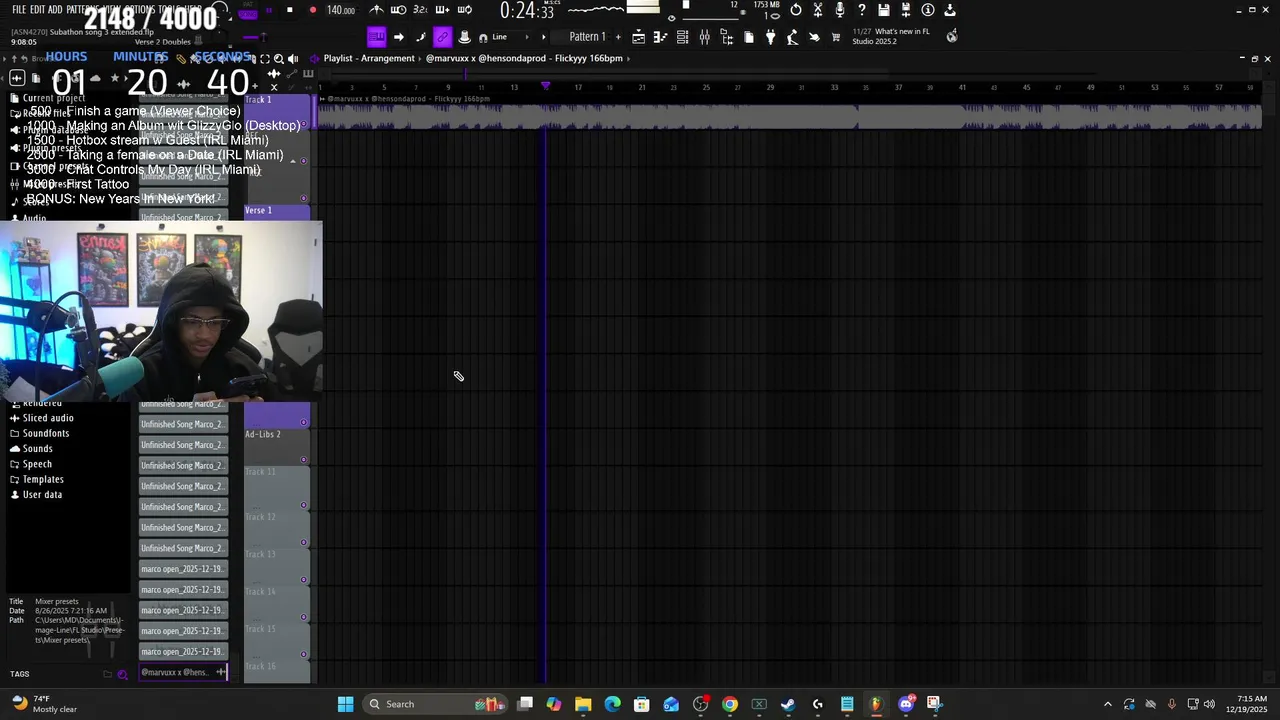Click the save new version icon

[906, 10]
